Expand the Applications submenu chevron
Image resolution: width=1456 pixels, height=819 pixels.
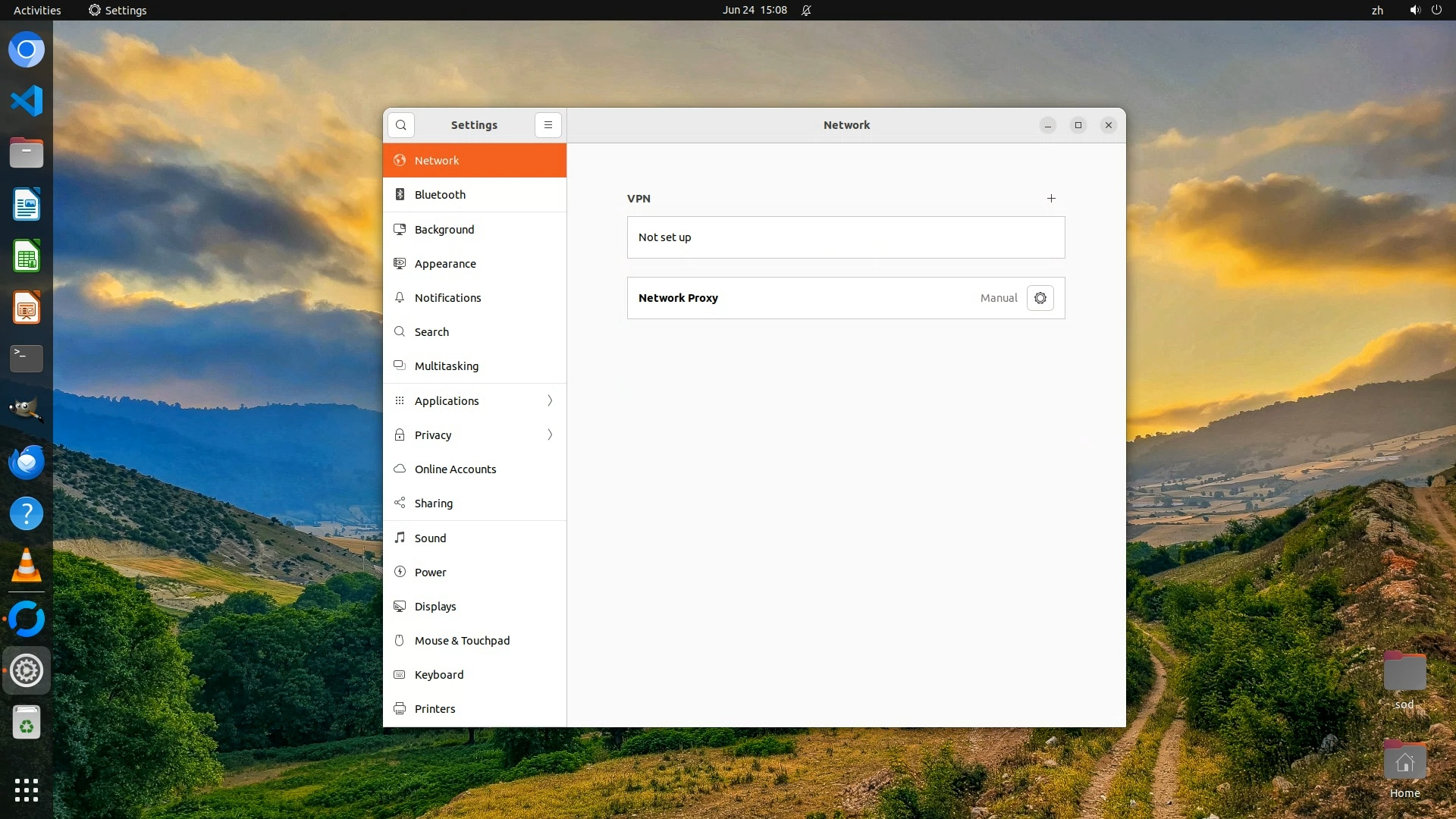pos(550,400)
